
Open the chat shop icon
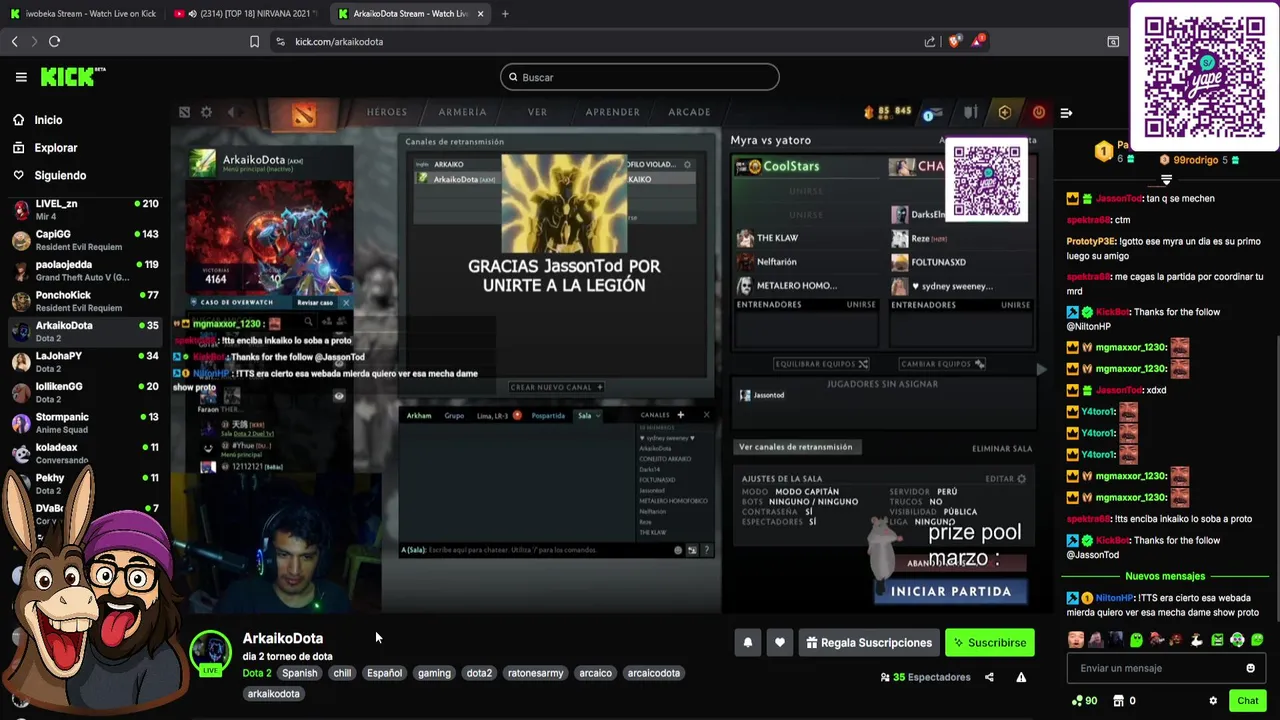tap(1119, 701)
